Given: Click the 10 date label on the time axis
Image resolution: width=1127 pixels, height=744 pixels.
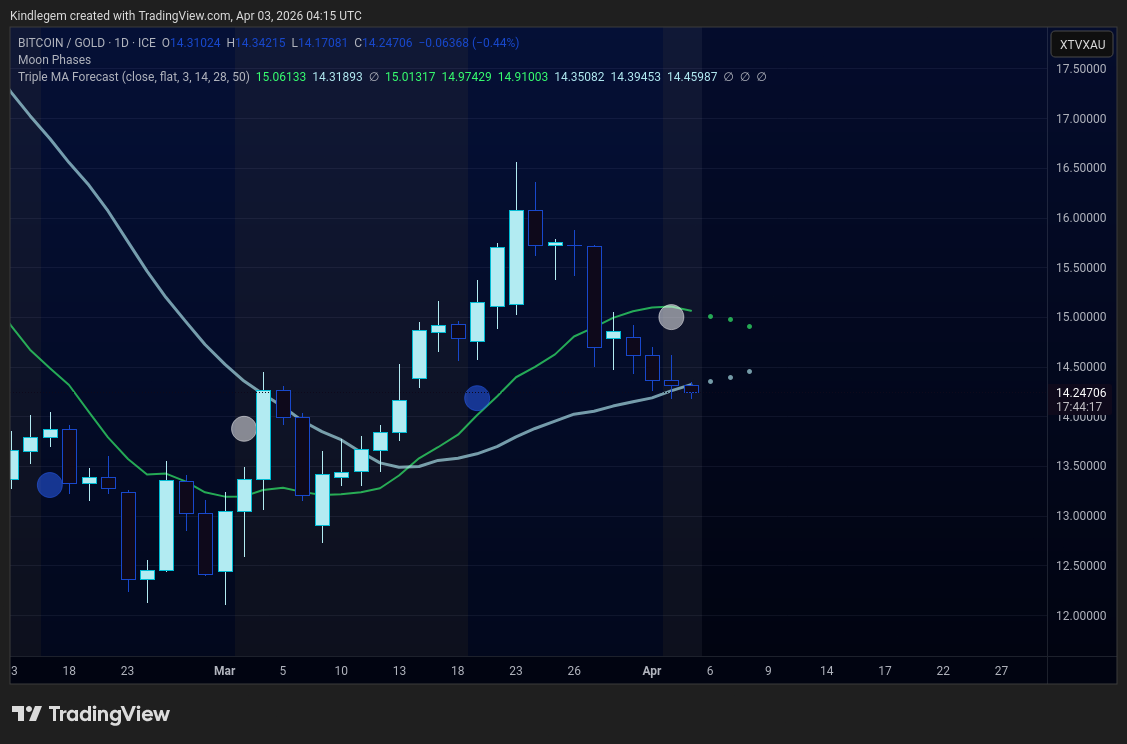Looking at the screenshot, I should click(x=341, y=671).
